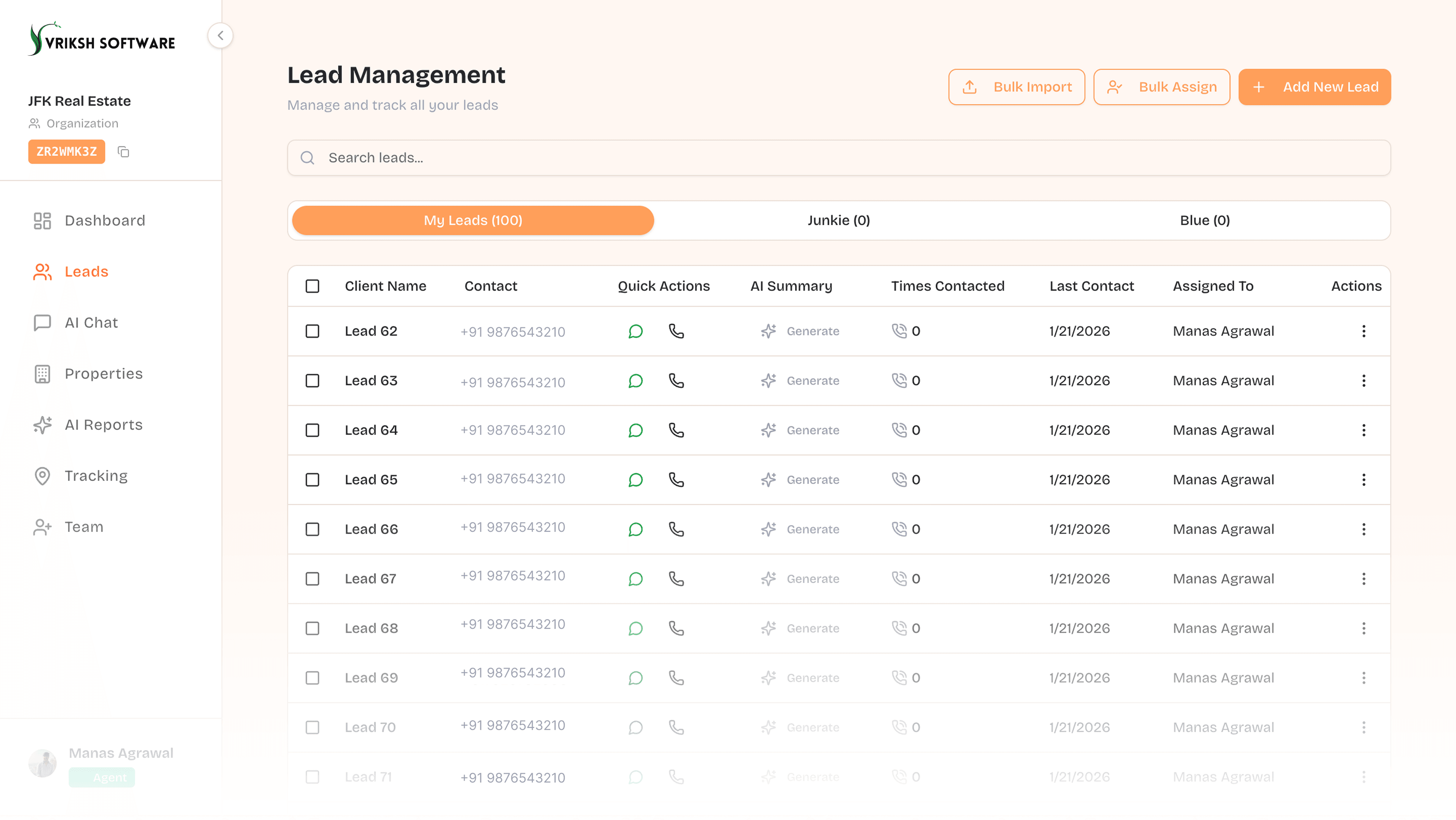
Task: Click the Tracking pin icon
Action: (42, 476)
